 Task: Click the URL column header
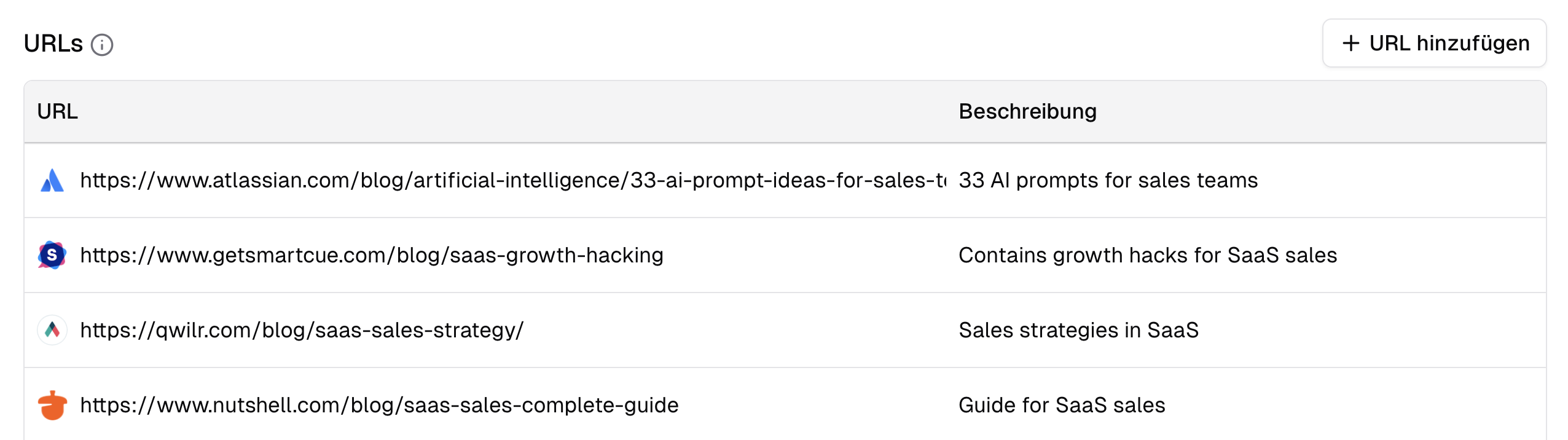point(58,112)
